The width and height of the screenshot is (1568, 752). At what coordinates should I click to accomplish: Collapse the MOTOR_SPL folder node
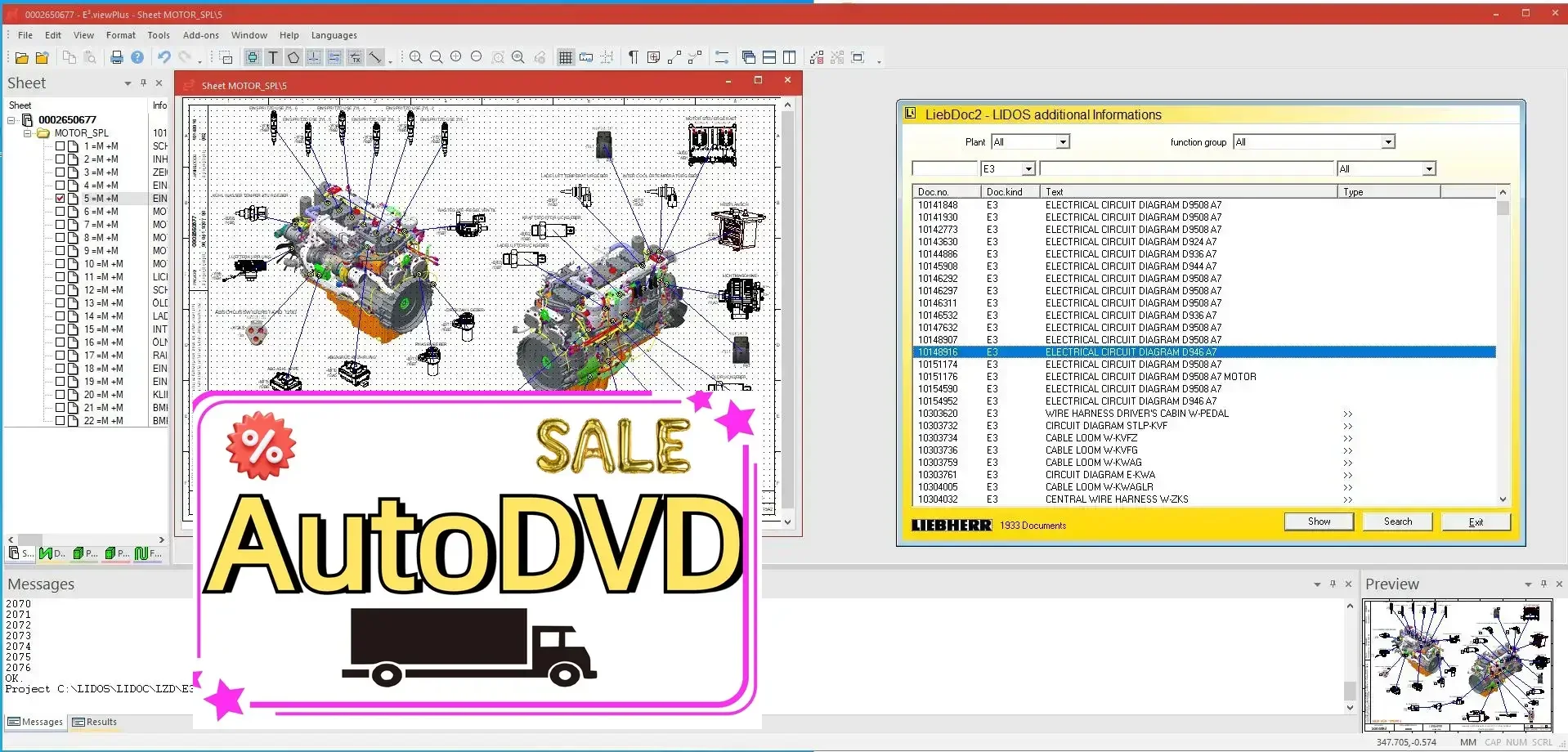(27, 133)
